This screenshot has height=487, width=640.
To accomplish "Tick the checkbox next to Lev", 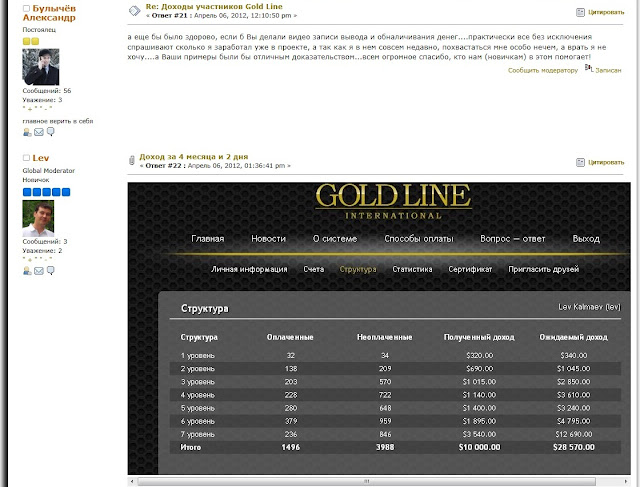I will pyautogui.click(x=26, y=158).
